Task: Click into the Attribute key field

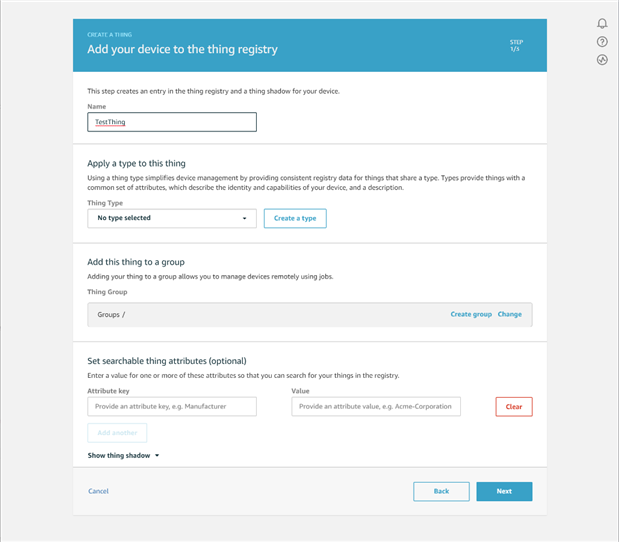Action: click(171, 406)
